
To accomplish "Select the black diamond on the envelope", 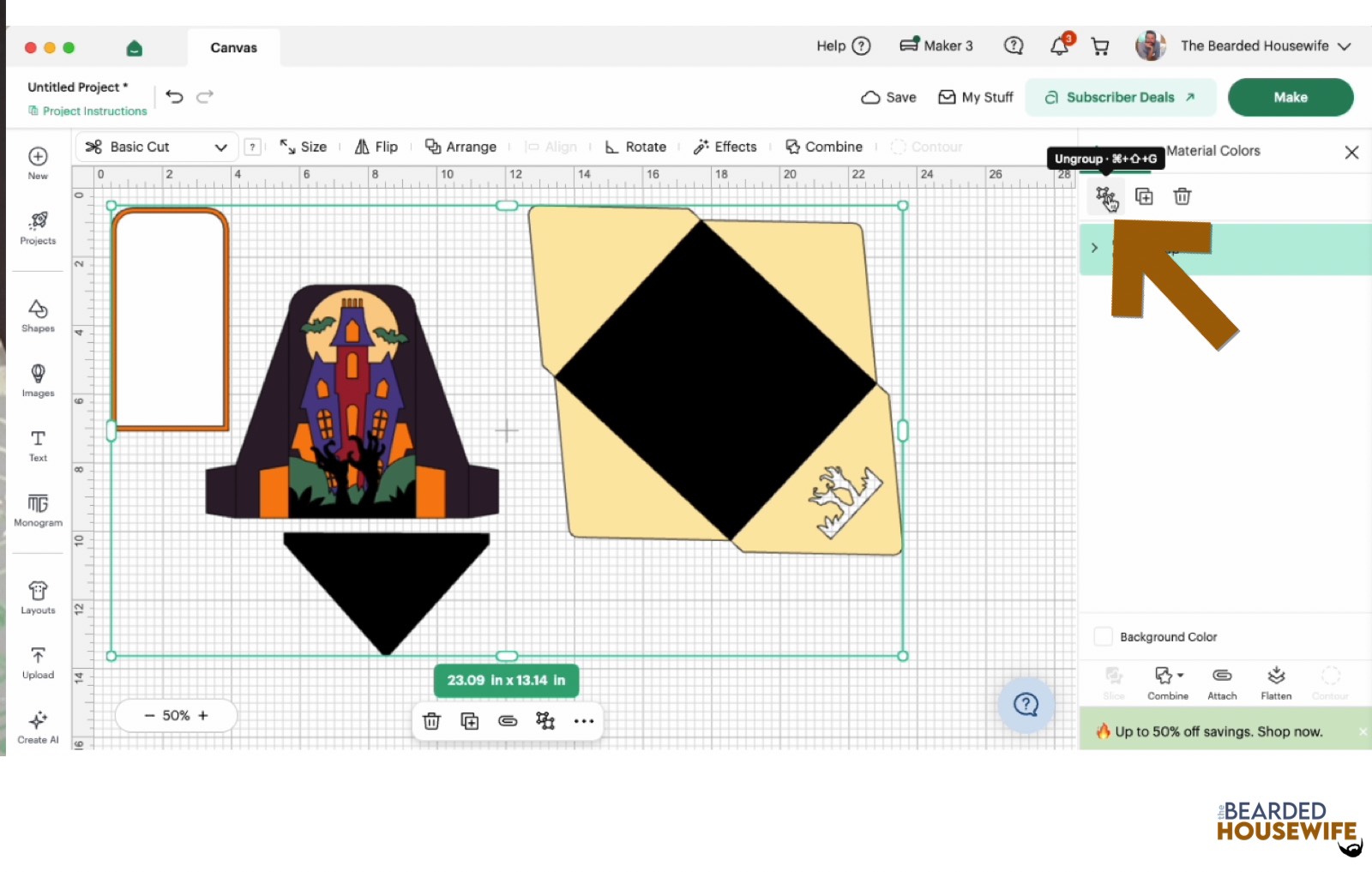I will tap(716, 380).
